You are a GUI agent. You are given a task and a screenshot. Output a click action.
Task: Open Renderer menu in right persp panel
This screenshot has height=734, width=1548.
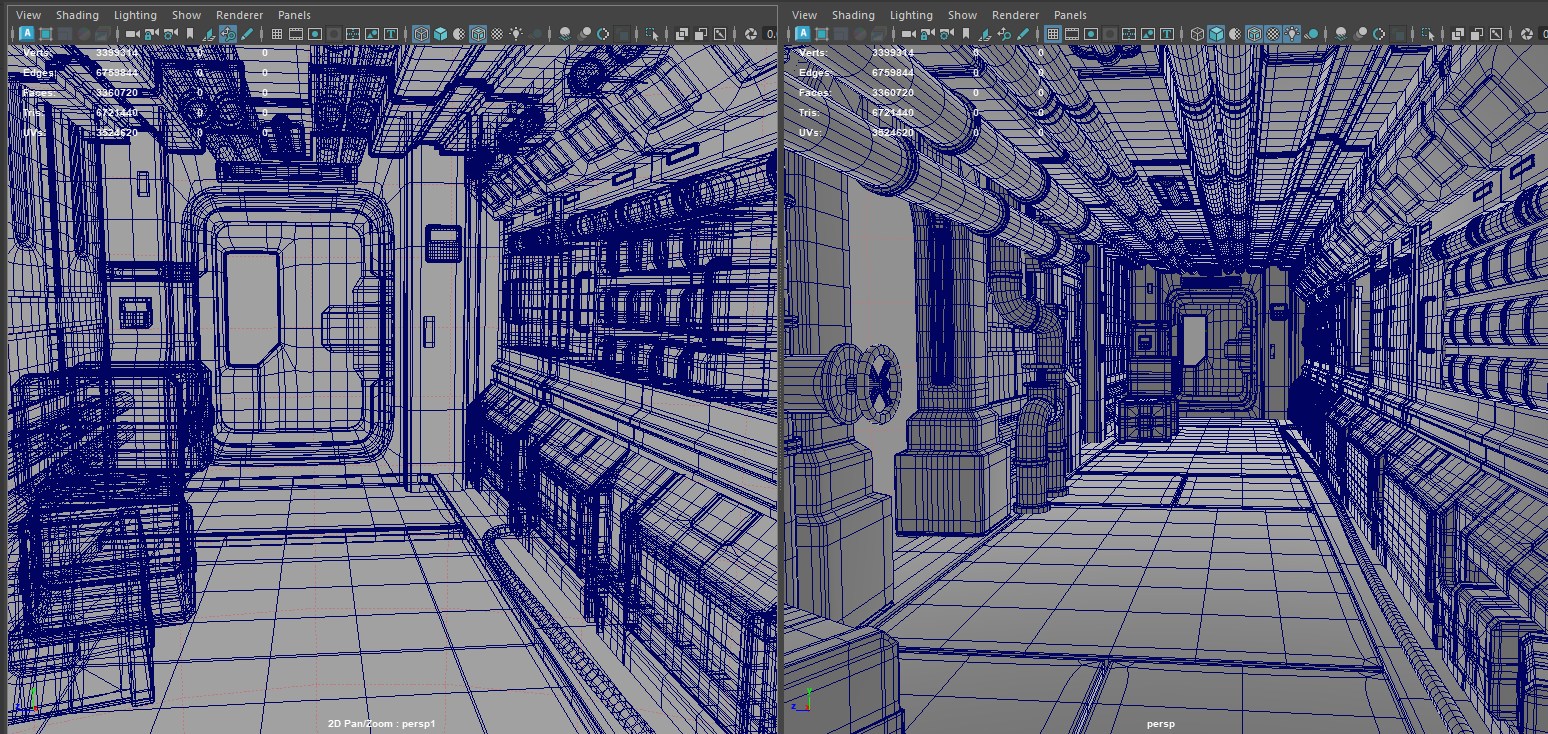[1015, 15]
